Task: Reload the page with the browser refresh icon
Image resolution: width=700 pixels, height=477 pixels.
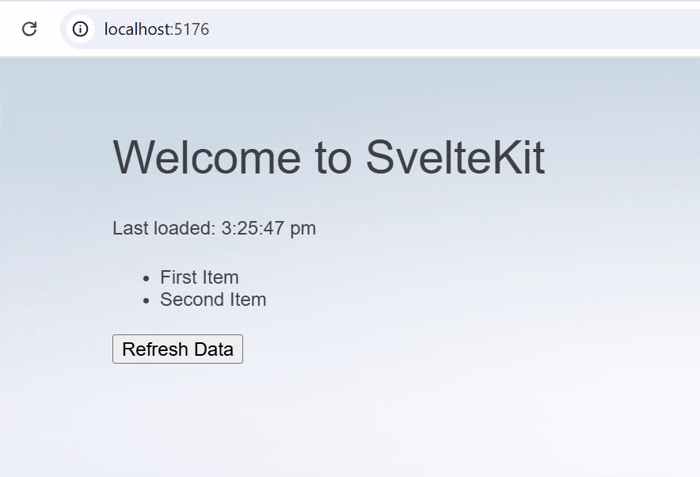Action: click(30, 29)
